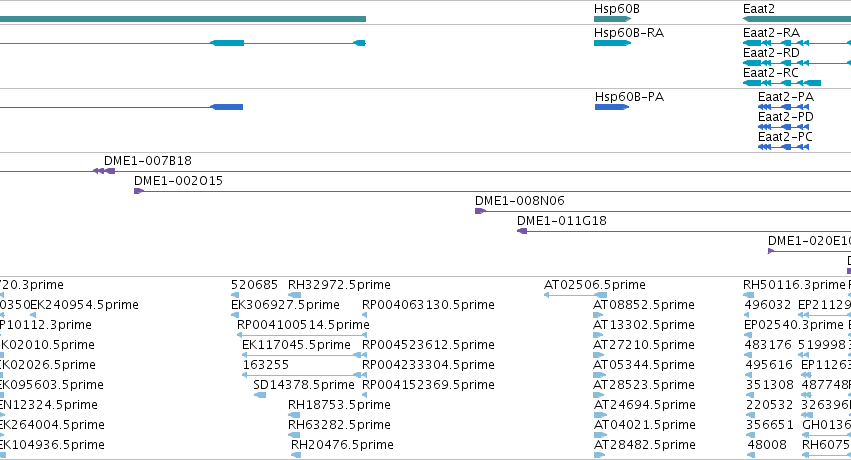Screen dimensions: 851x460
Task: Click the AT02506.5prime alignment arrow glyph
Action: point(575,295)
